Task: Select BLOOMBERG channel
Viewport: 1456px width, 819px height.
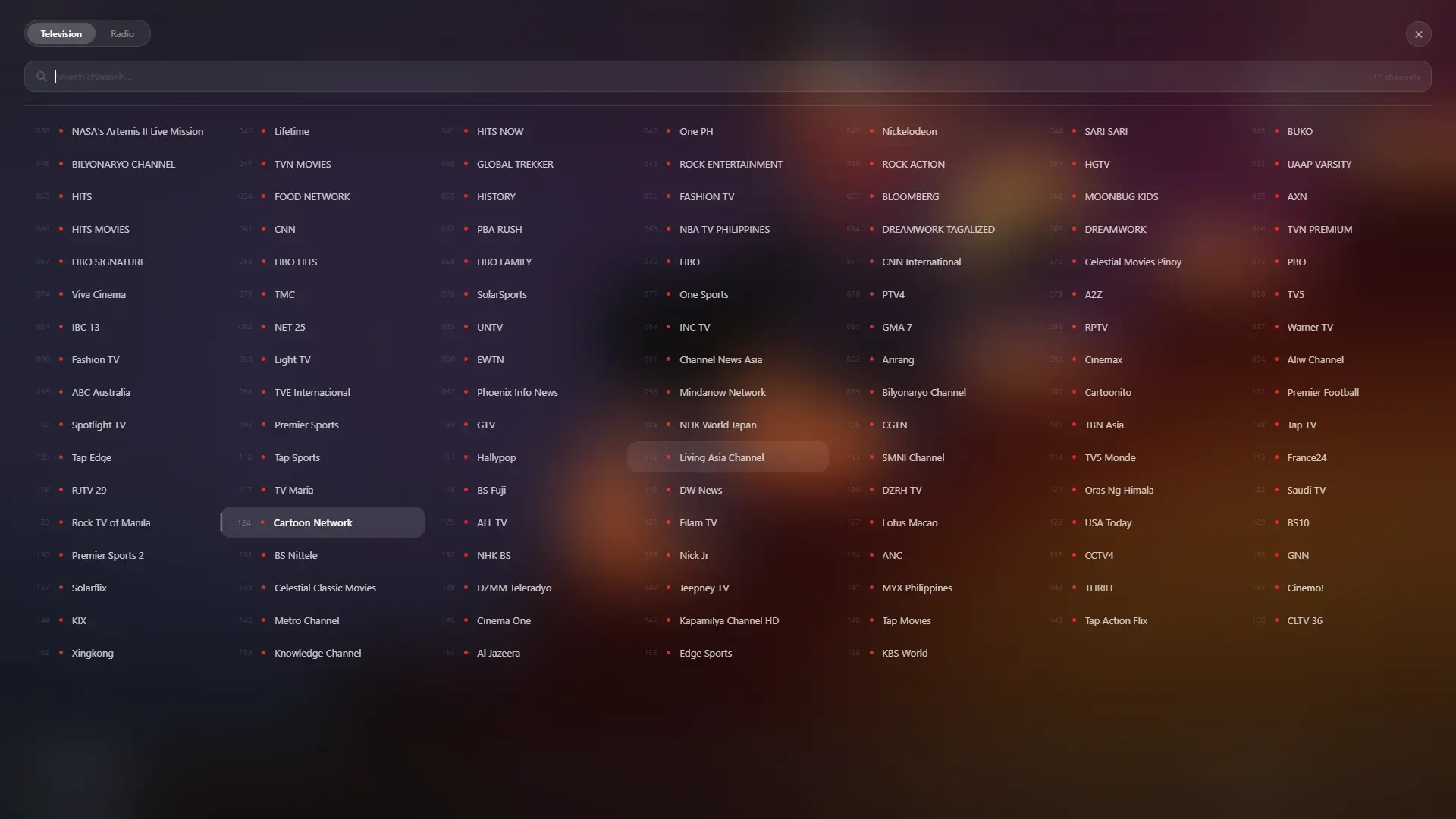Action: click(x=930, y=196)
